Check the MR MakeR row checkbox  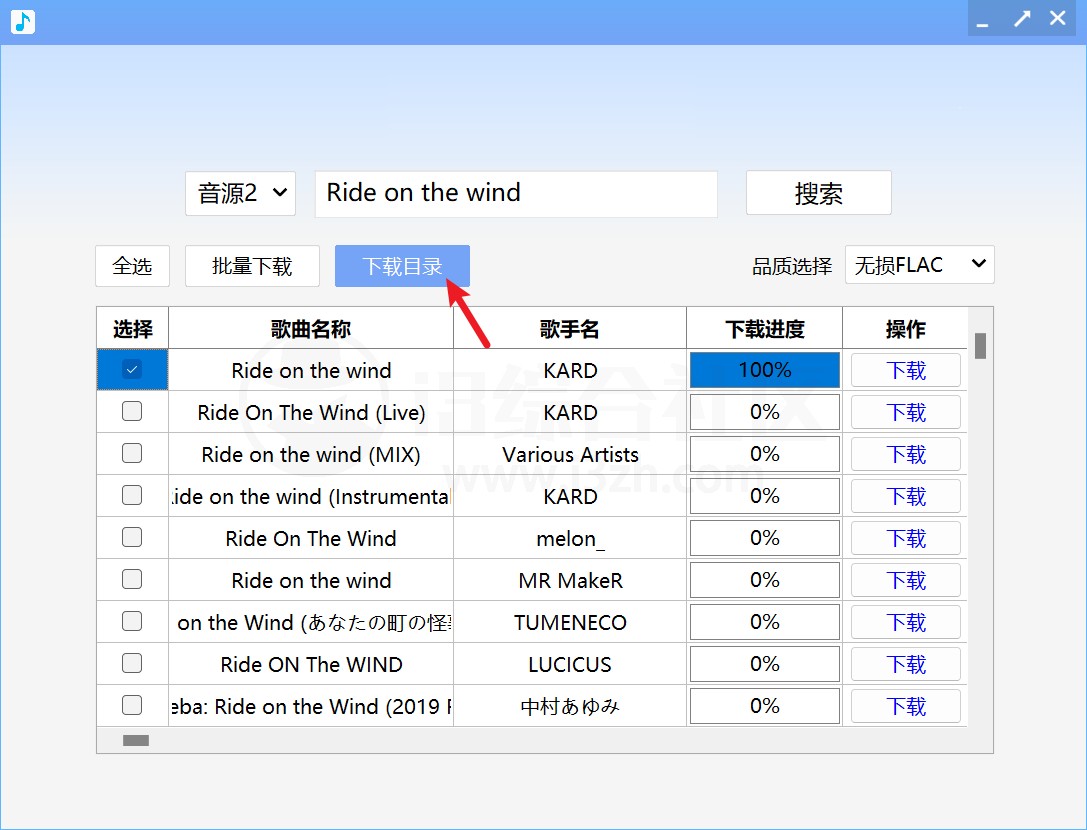(x=132, y=579)
